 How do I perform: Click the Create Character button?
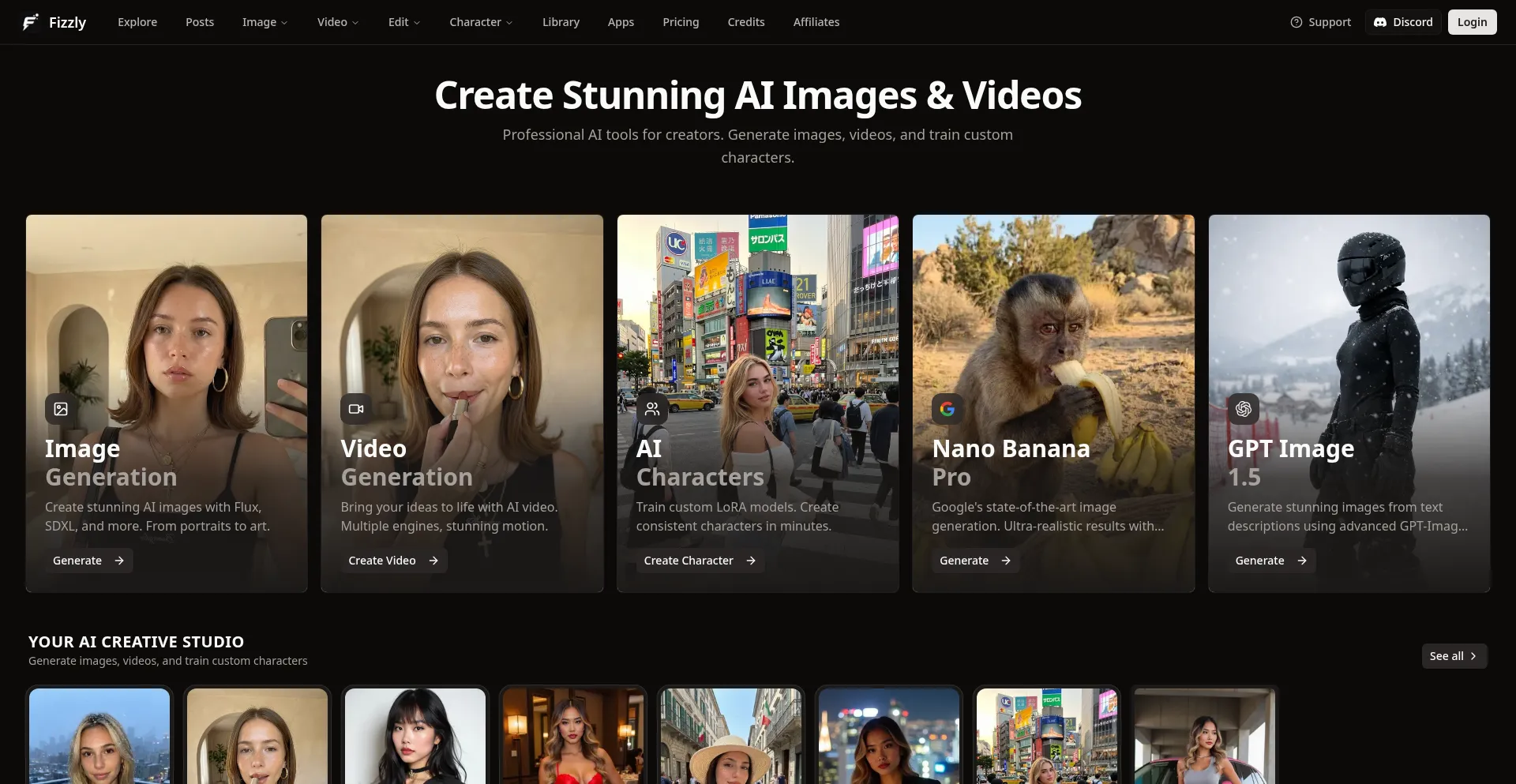click(699, 561)
